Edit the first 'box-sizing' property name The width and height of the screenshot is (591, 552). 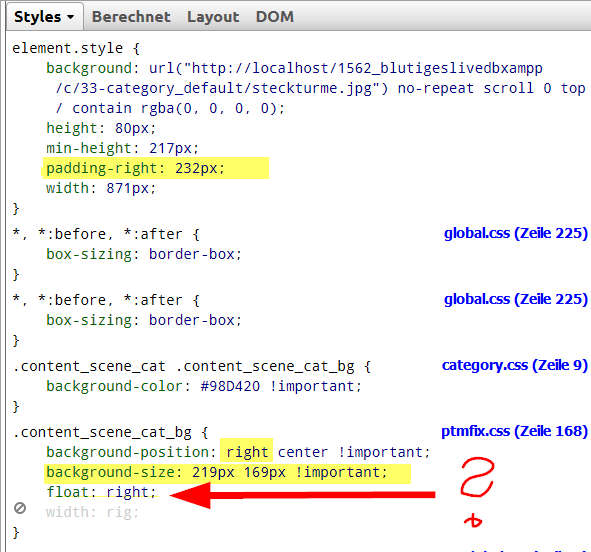pos(89,254)
